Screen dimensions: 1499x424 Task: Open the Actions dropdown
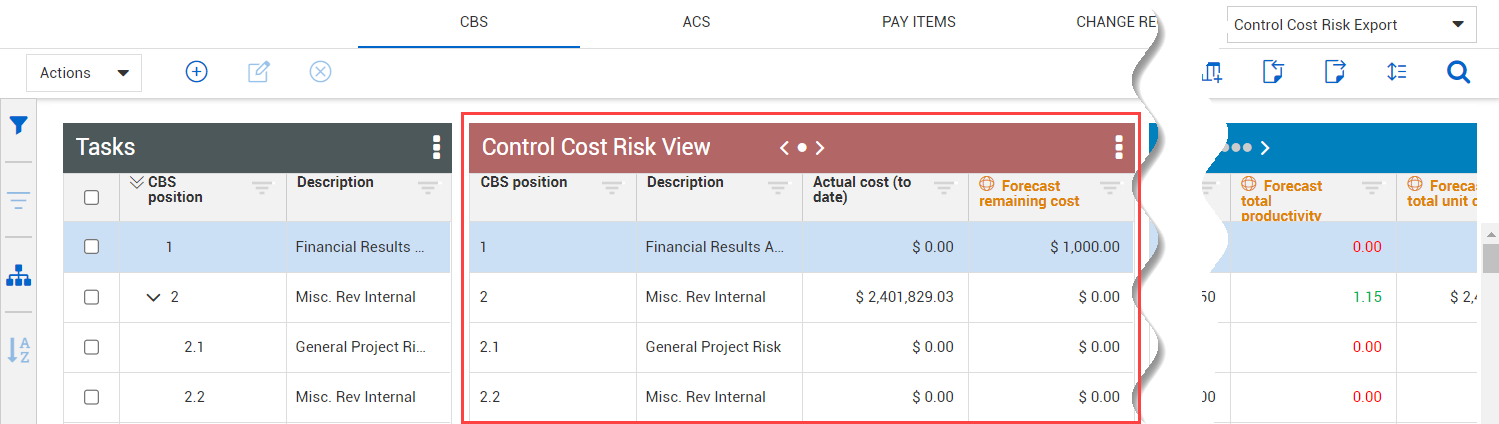coord(84,73)
